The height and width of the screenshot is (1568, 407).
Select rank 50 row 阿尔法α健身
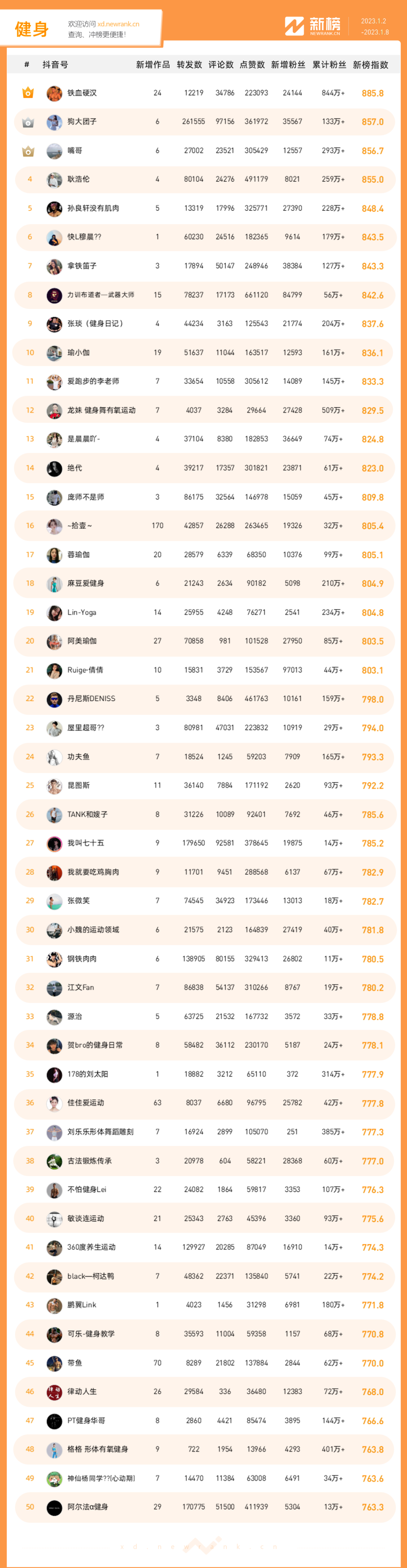204,1507
